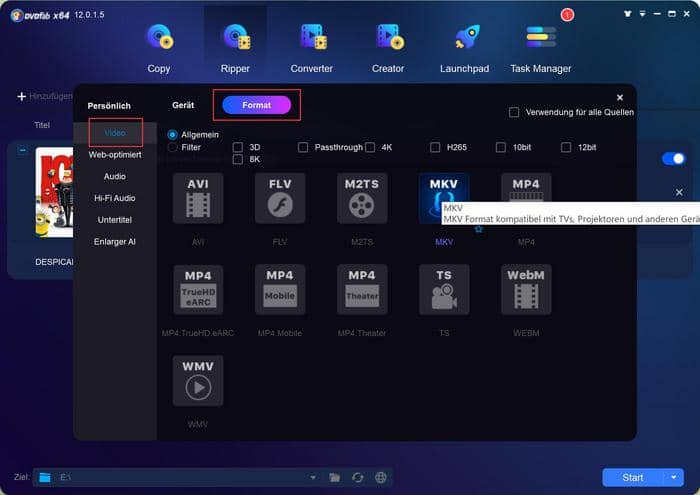
Task: Click the MP4.Mobile label text
Action: (280, 333)
